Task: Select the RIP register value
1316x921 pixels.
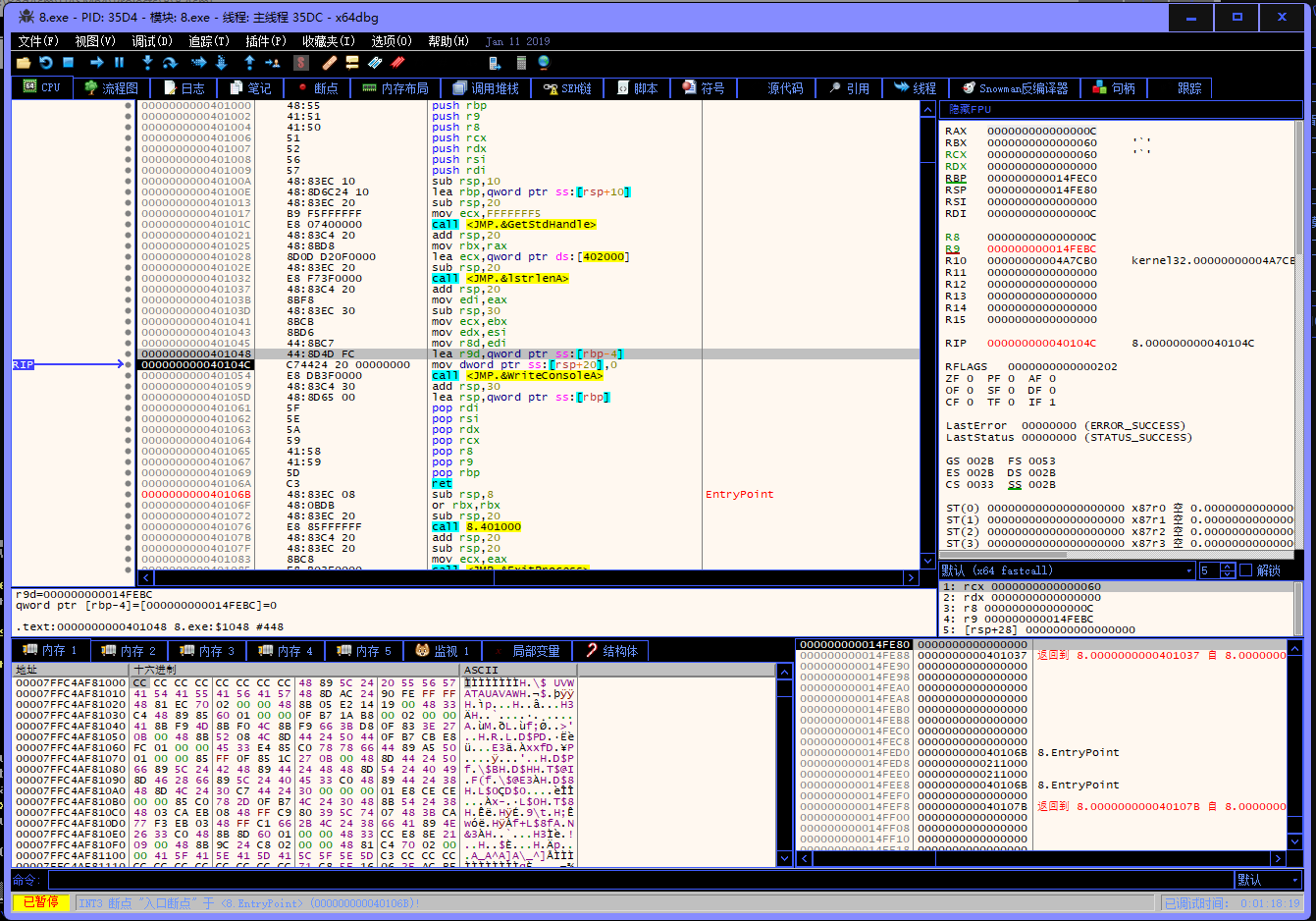Action: (x=1040, y=343)
